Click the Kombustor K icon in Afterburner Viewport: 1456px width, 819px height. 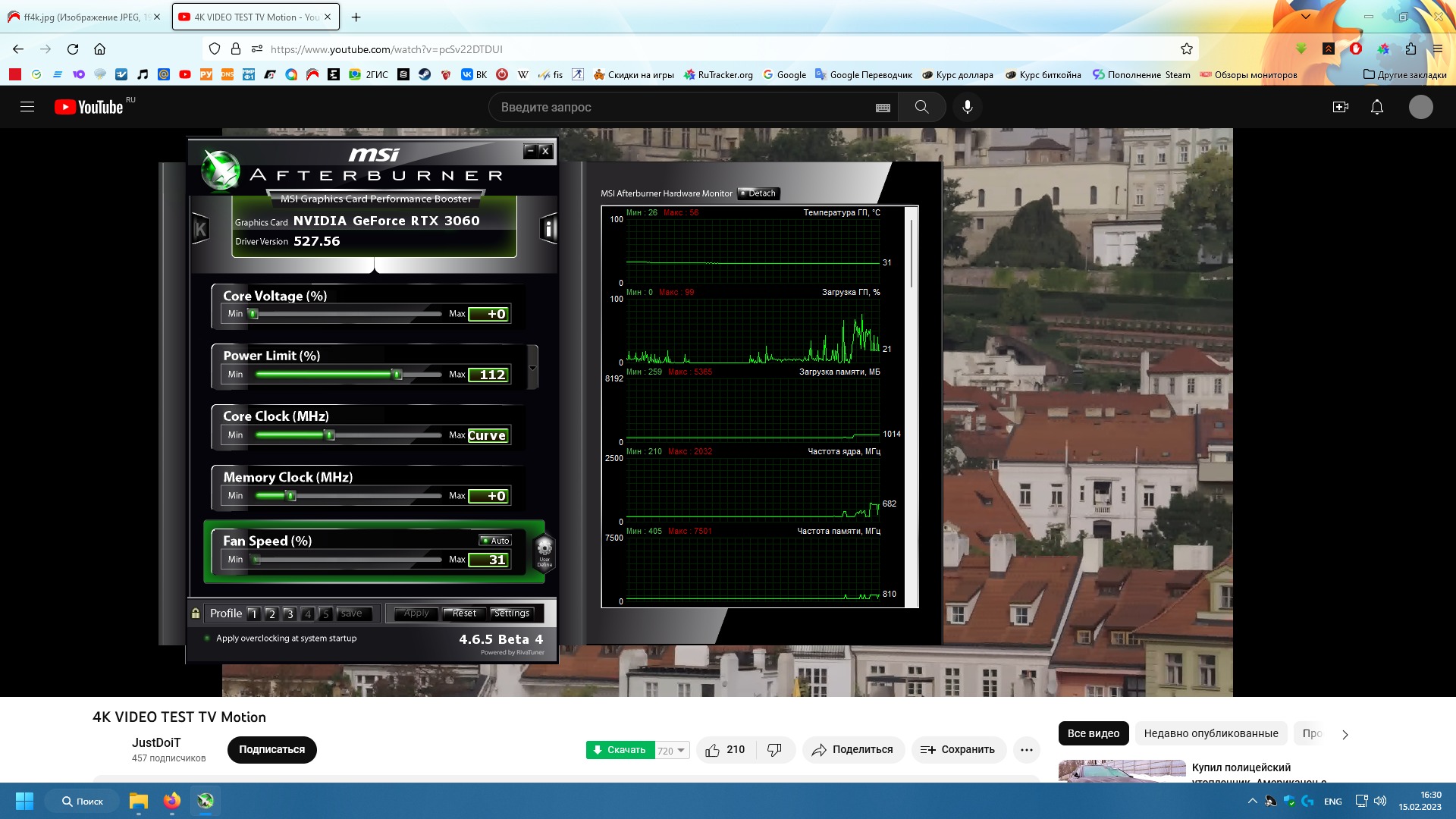(200, 229)
